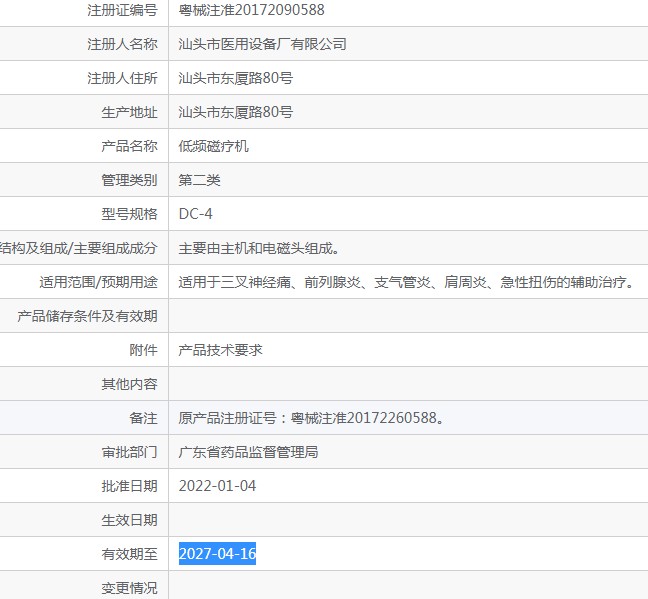Click the intended-use text starting 适用于三叉神经痛
The height and width of the screenshot is (599, 648).
[407, 282]
